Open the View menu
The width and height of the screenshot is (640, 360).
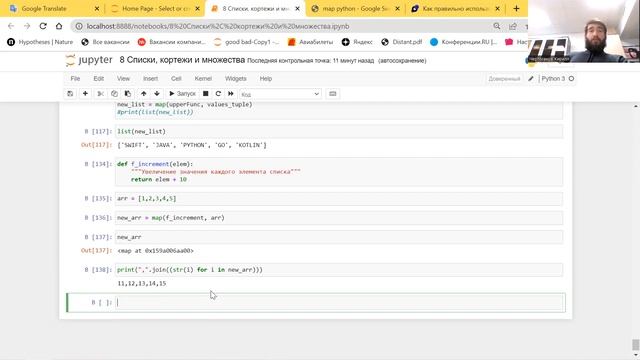pos(123,78)
